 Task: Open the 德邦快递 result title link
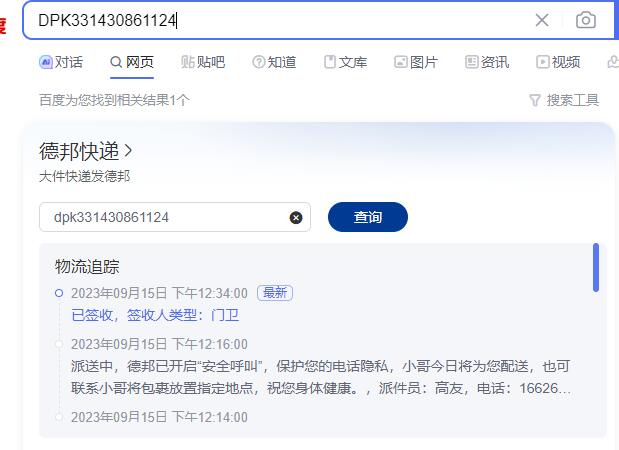(86, 151)
